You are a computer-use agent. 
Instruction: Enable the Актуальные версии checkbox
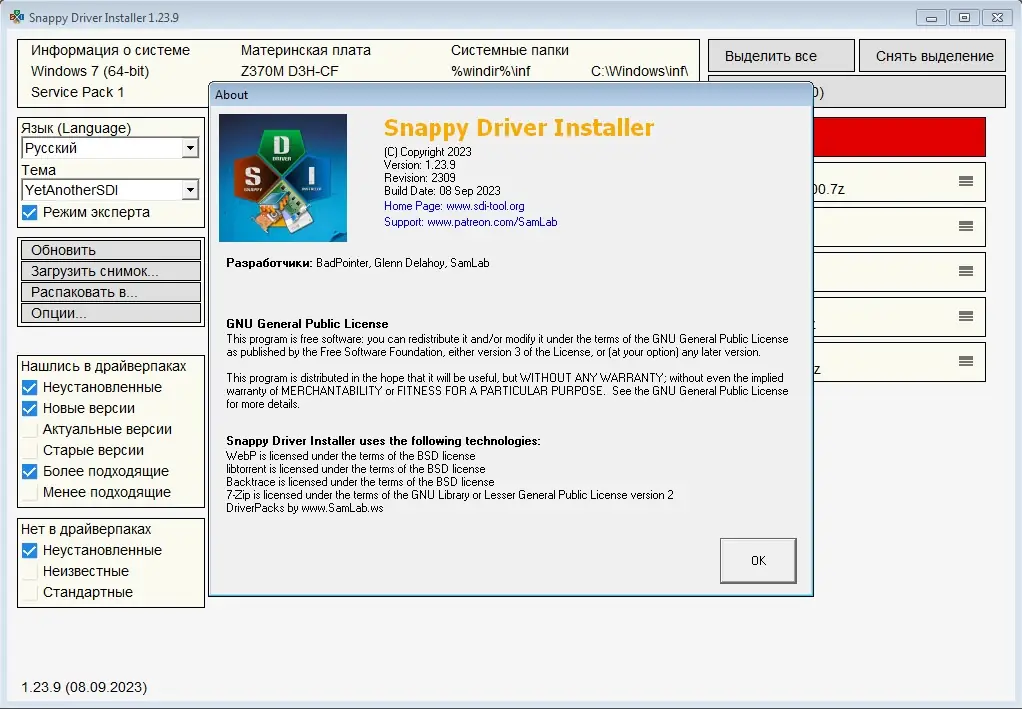[29, 429]
